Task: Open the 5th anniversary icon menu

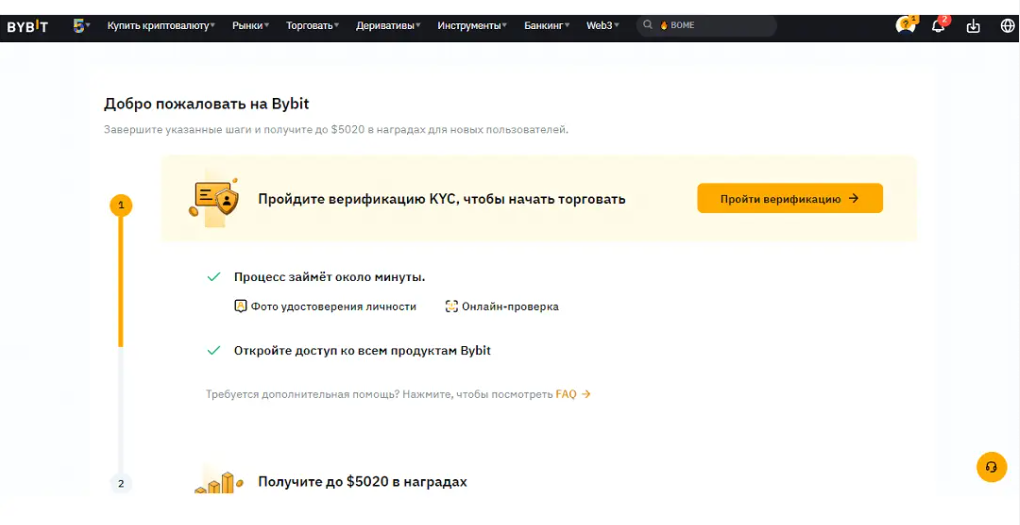Action: (81, 26)
